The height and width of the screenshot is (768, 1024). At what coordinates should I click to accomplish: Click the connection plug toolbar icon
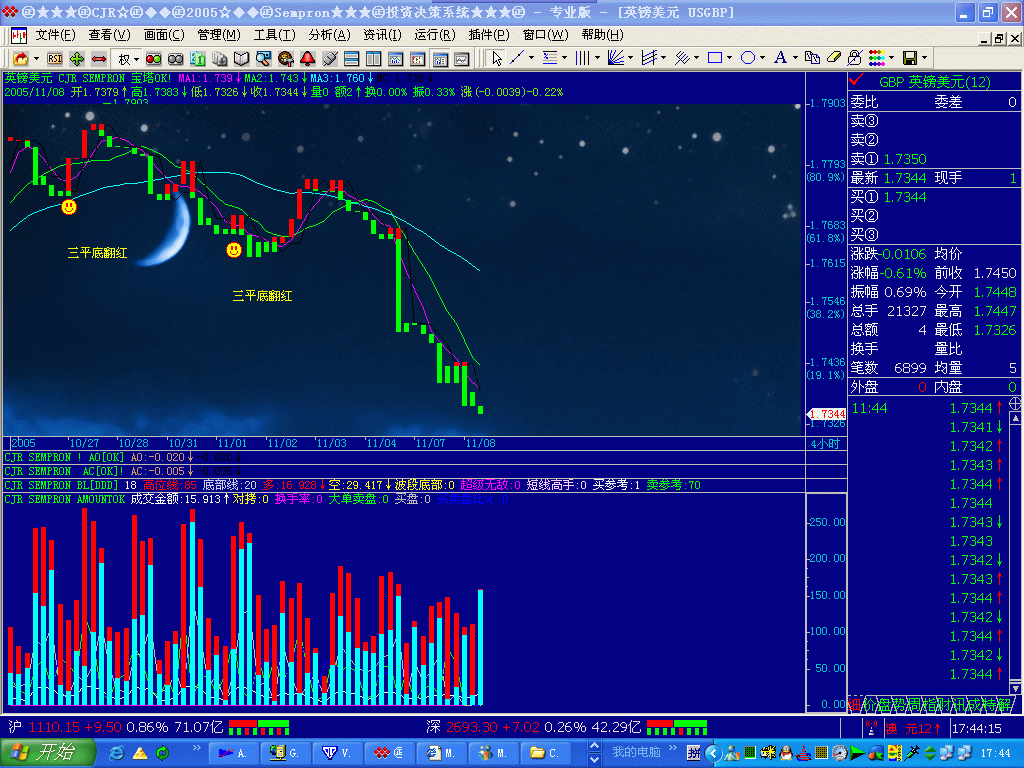pyautogui.click(x=330, y=59)
